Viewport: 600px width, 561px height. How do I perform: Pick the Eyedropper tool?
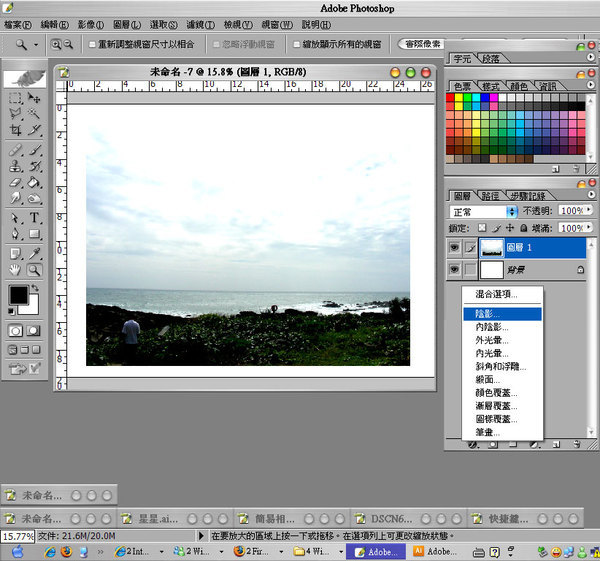tap(35, 252)
